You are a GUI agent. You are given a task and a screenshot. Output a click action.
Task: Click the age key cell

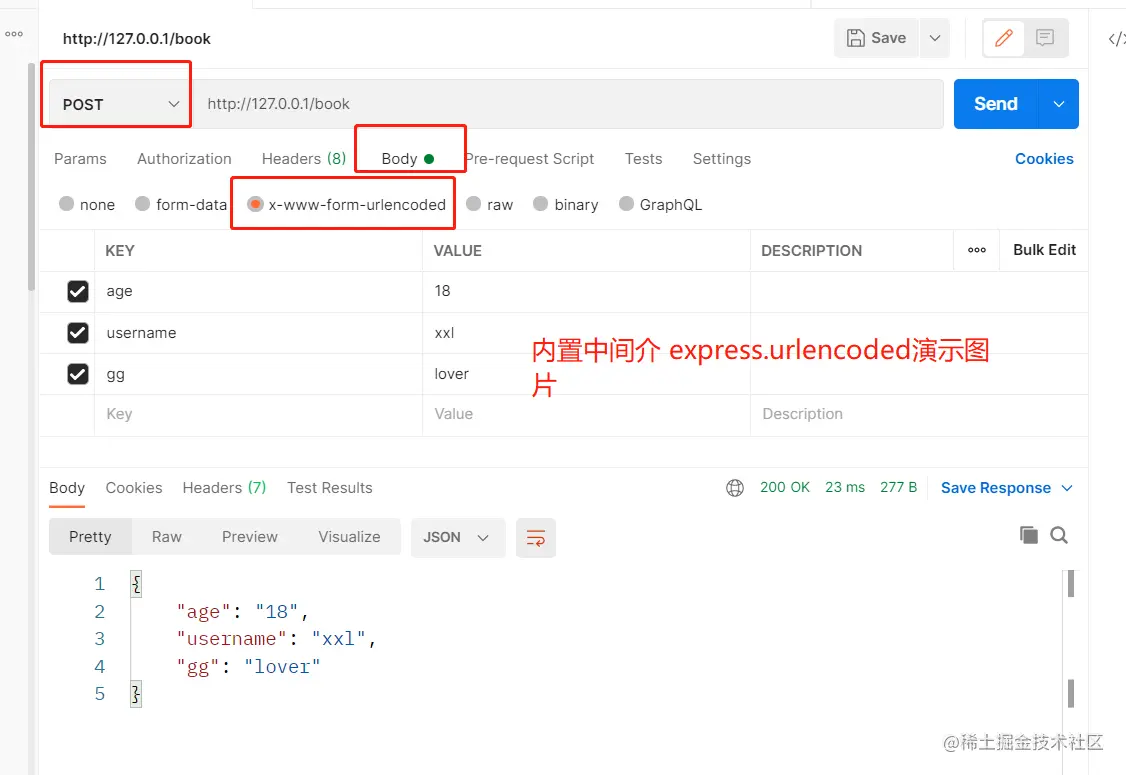(259, 292)
